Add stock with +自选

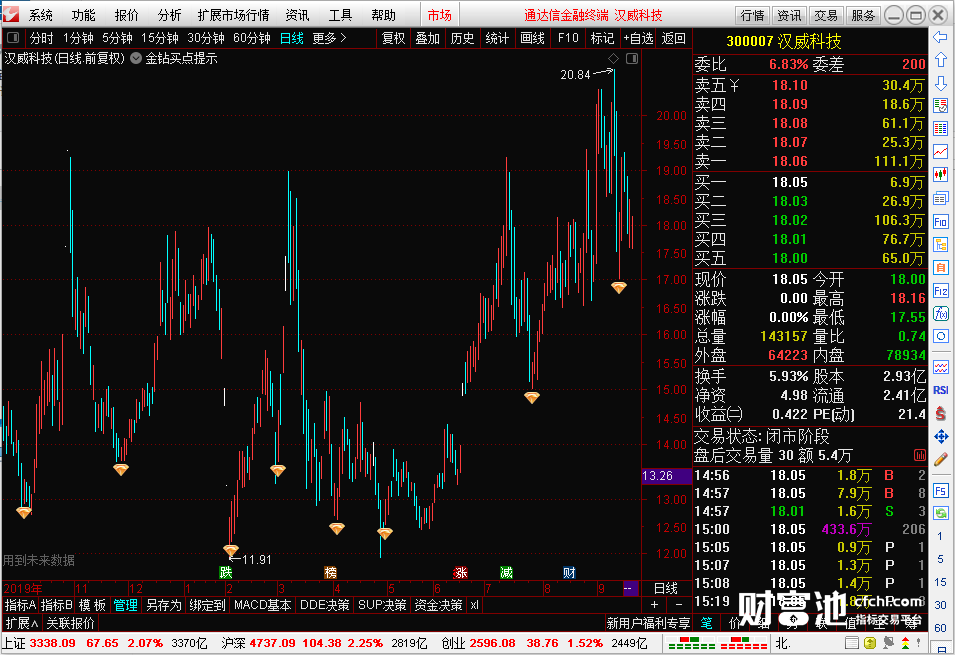click(x=638, y=38)
